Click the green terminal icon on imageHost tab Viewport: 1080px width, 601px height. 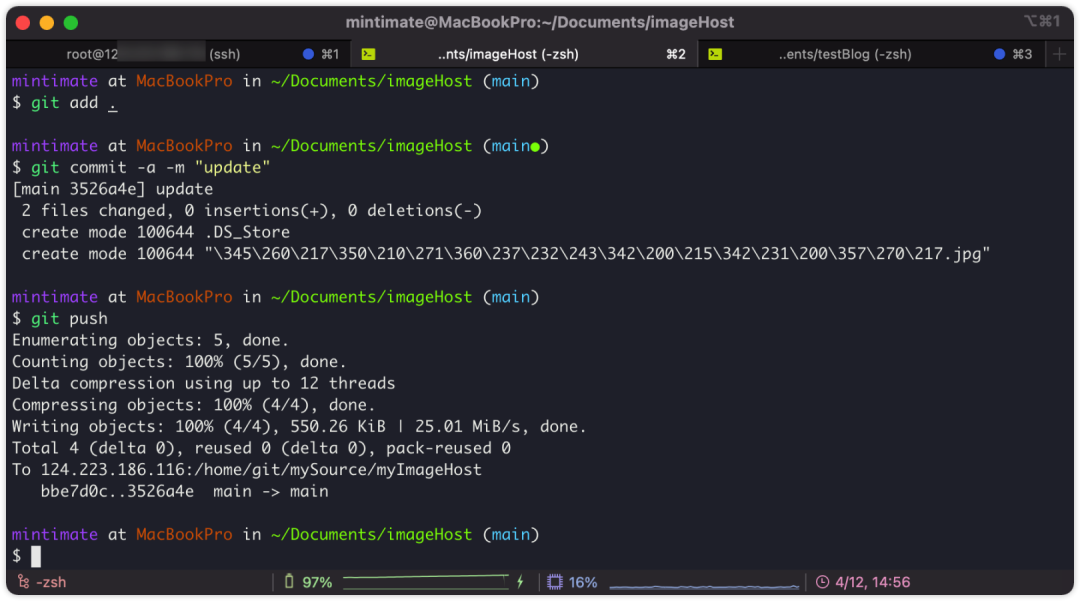click(369, 55)
